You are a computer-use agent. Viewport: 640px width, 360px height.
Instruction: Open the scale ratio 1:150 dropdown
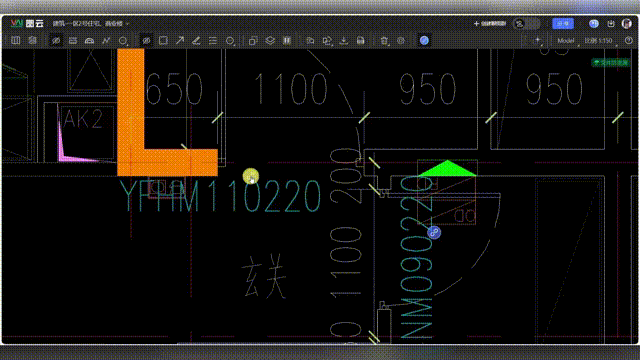[x=600, y=40]
